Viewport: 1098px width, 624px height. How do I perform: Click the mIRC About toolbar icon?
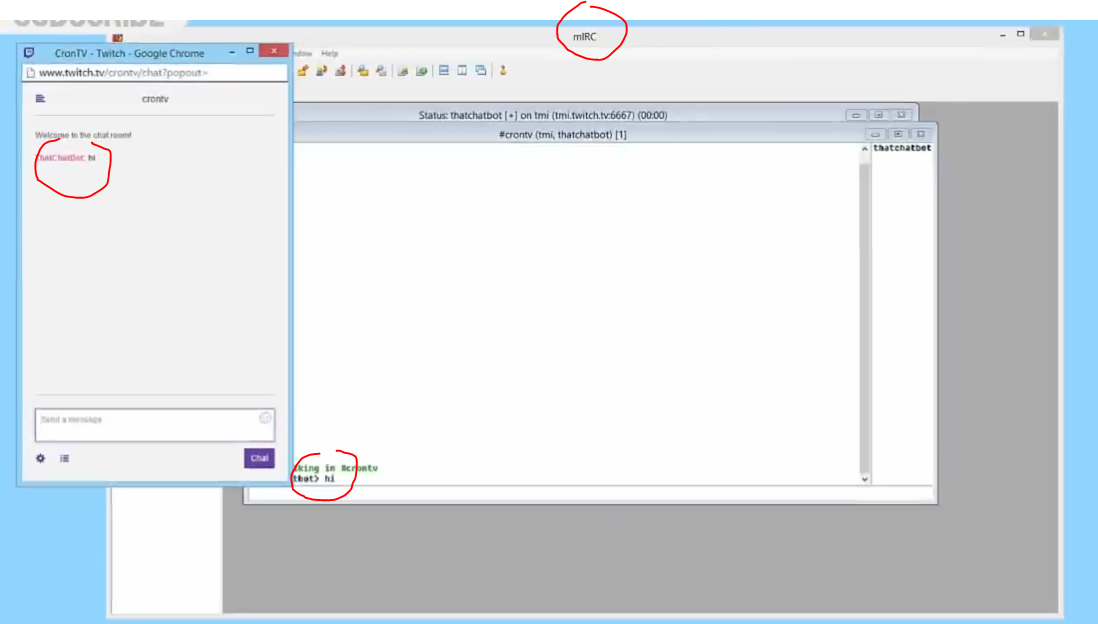503,71
